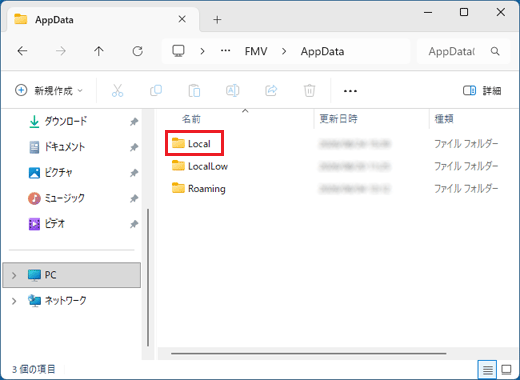Image resolution: width=520 pixels, height=380 pixels.
Task: Click the ファイル フォルダー type in Roaming row
Action: coord(466,188)
